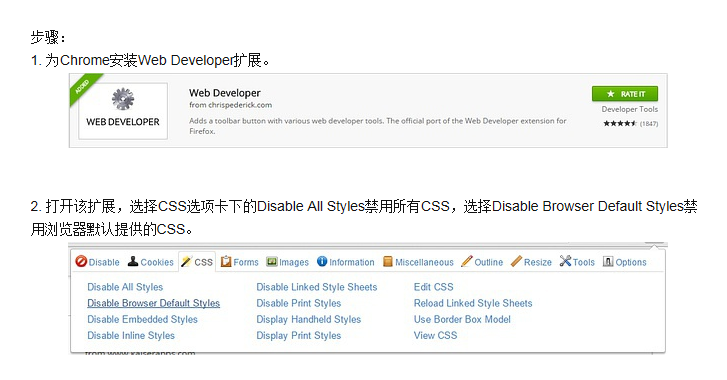Click the star in the Rate It button
Screen dimensions: 727x380
coord(611,94)
